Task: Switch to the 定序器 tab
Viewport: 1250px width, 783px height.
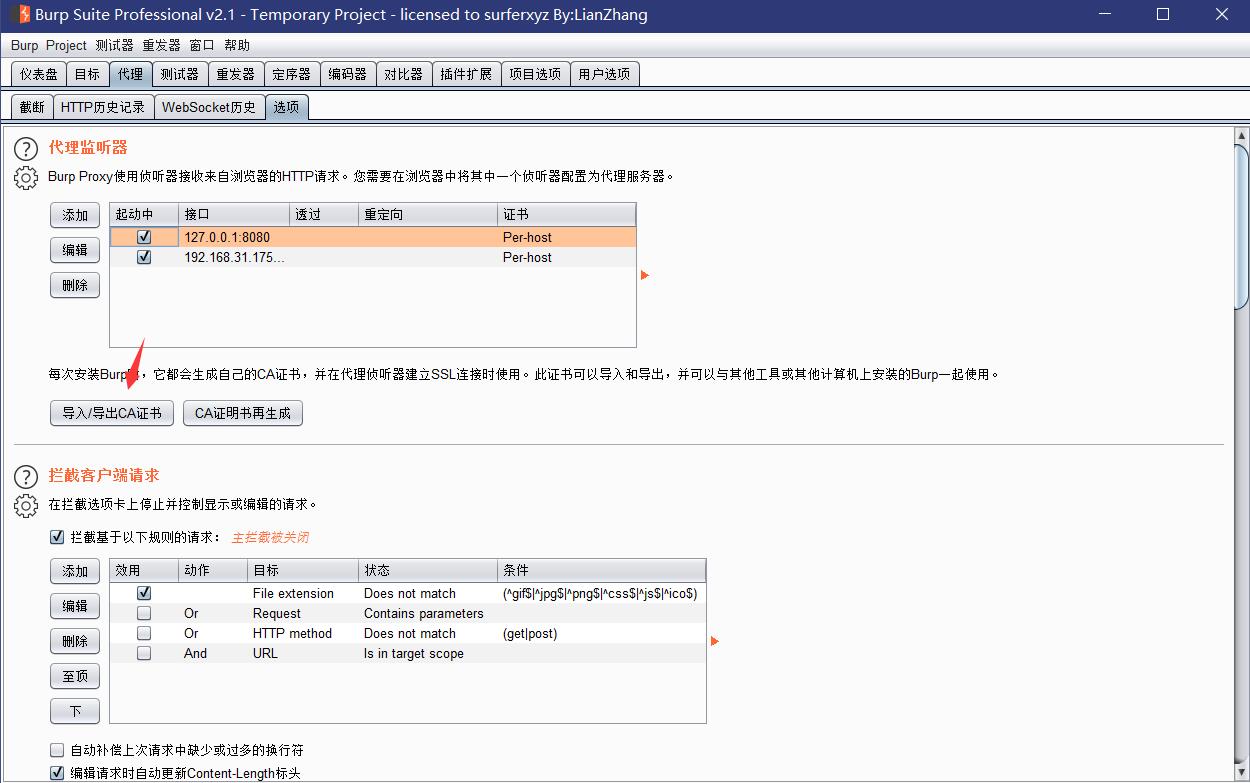Action: pos(291,74)
